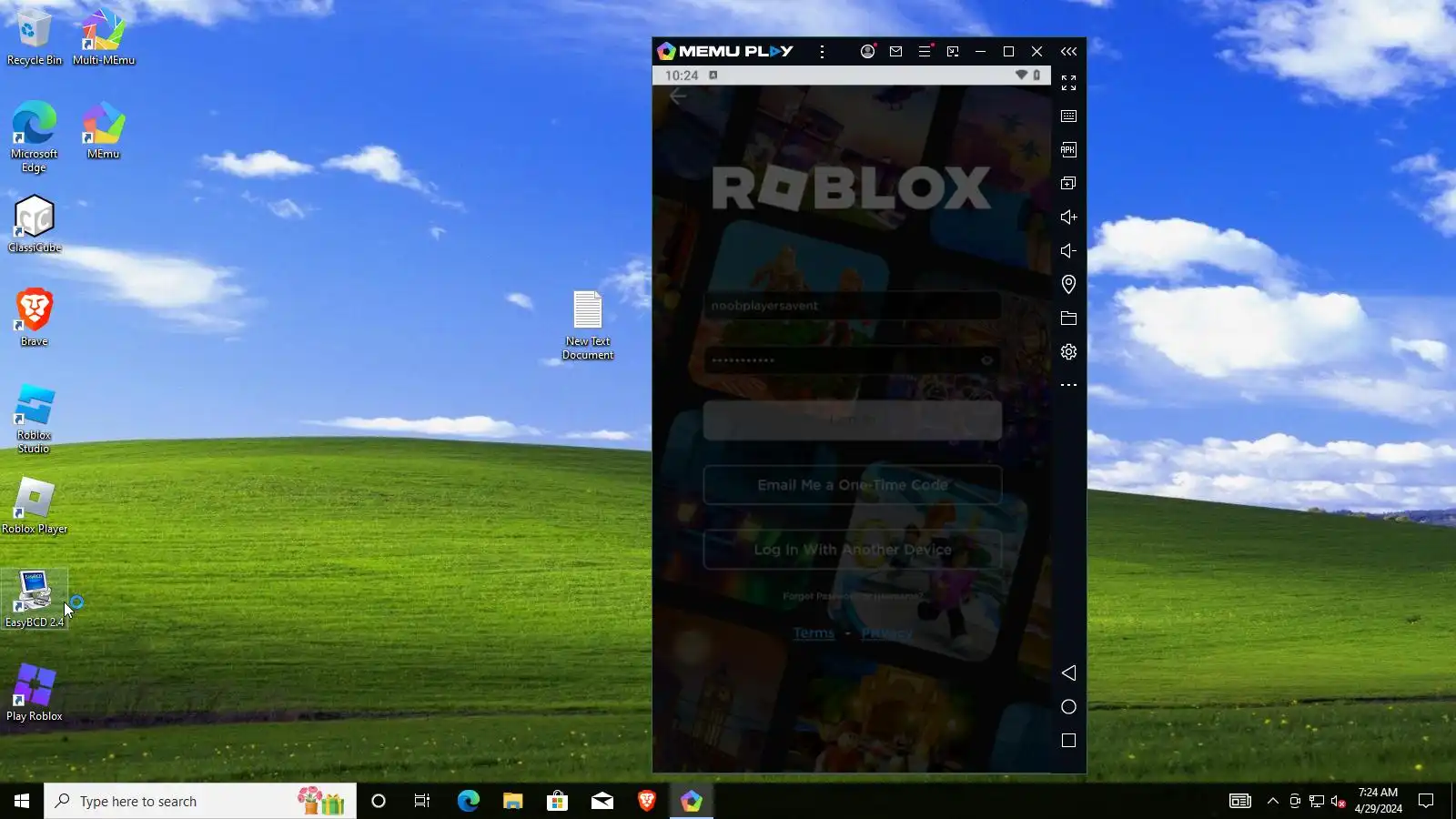Collapse the MEmu sidebar with triple chevrons

tap(1068, 52)
